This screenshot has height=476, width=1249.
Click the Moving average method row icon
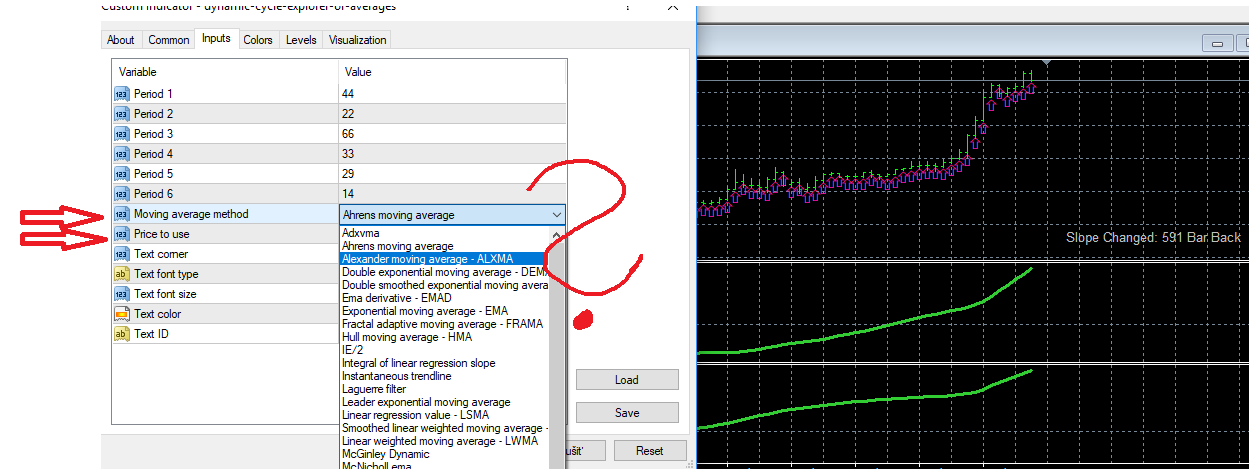tap(121, 214)
